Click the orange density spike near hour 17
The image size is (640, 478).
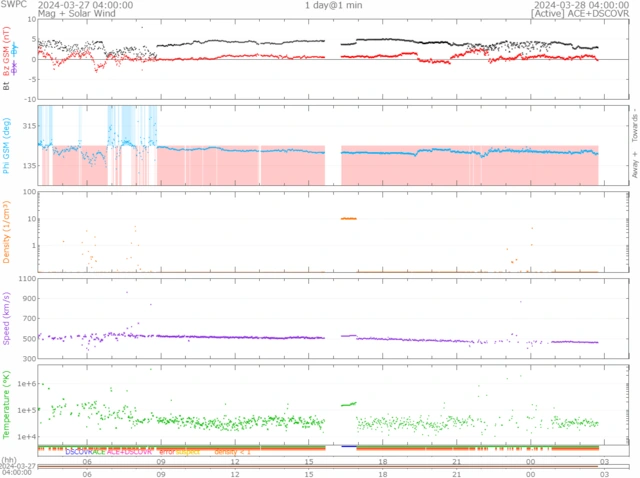(x=348, y=218)
